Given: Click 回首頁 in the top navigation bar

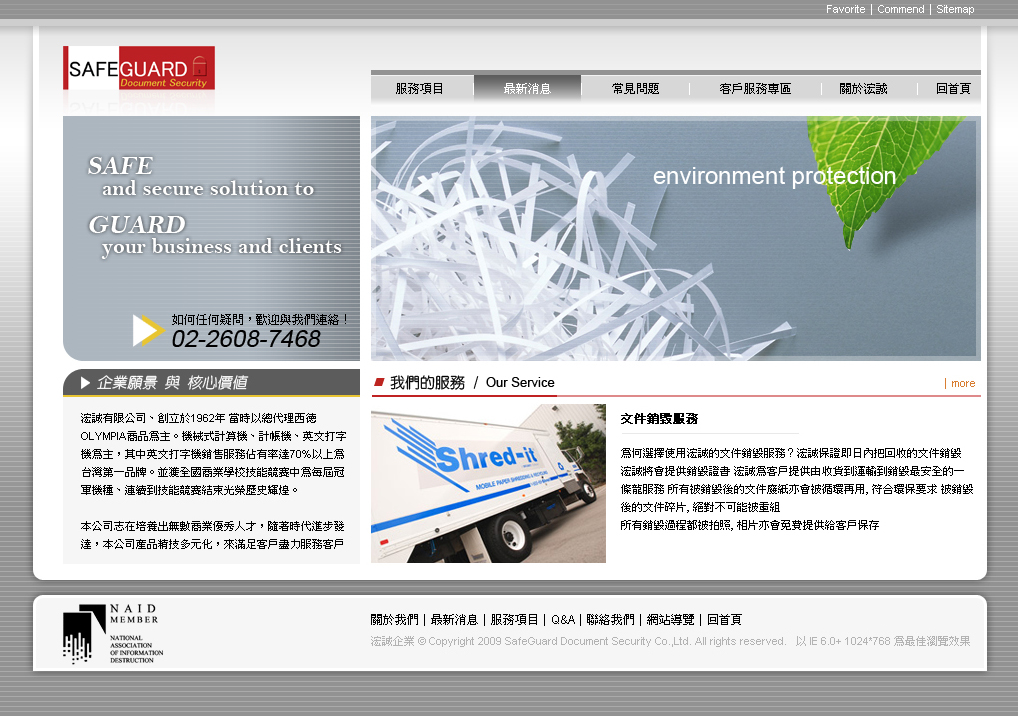Looking at the screenshot, I should pyautogui.click(x=953, y=89).
